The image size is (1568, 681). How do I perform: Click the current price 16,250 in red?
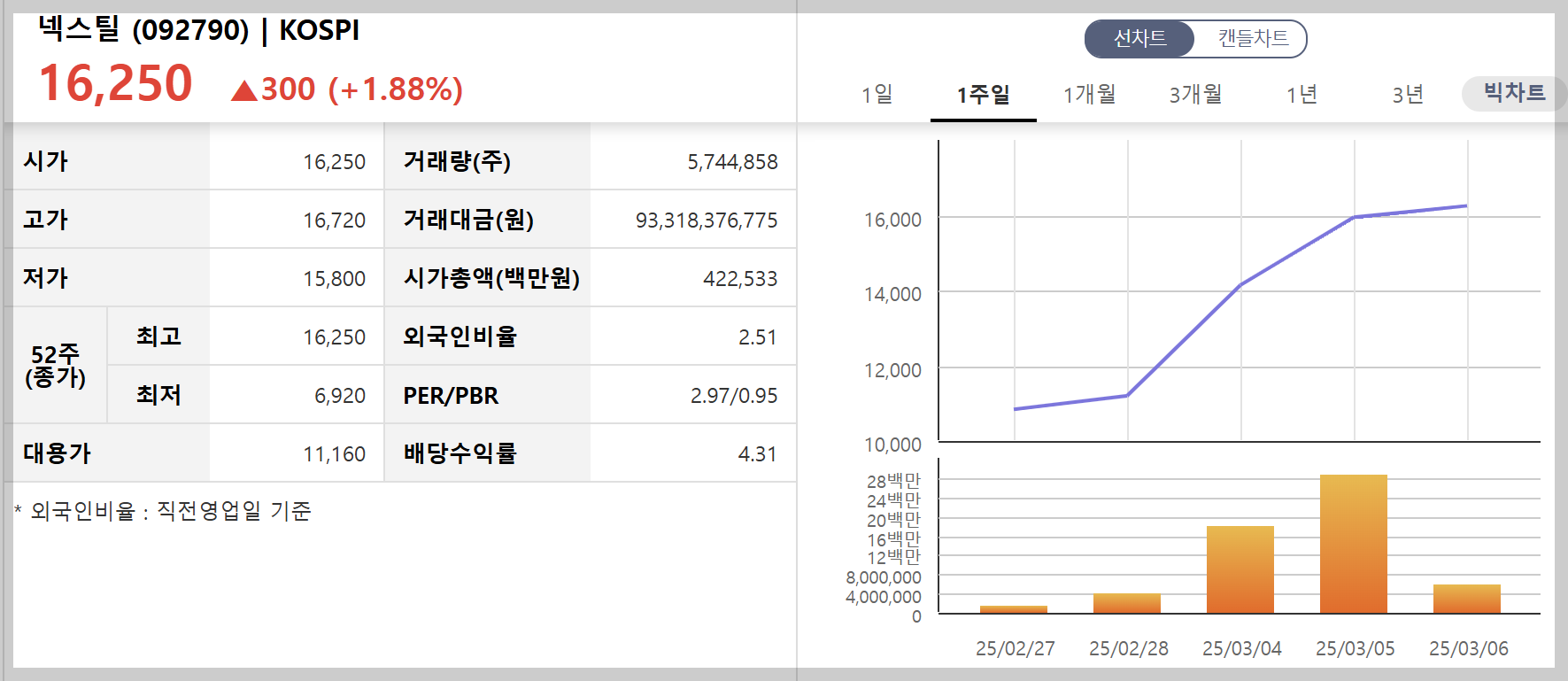click(115, 84)
